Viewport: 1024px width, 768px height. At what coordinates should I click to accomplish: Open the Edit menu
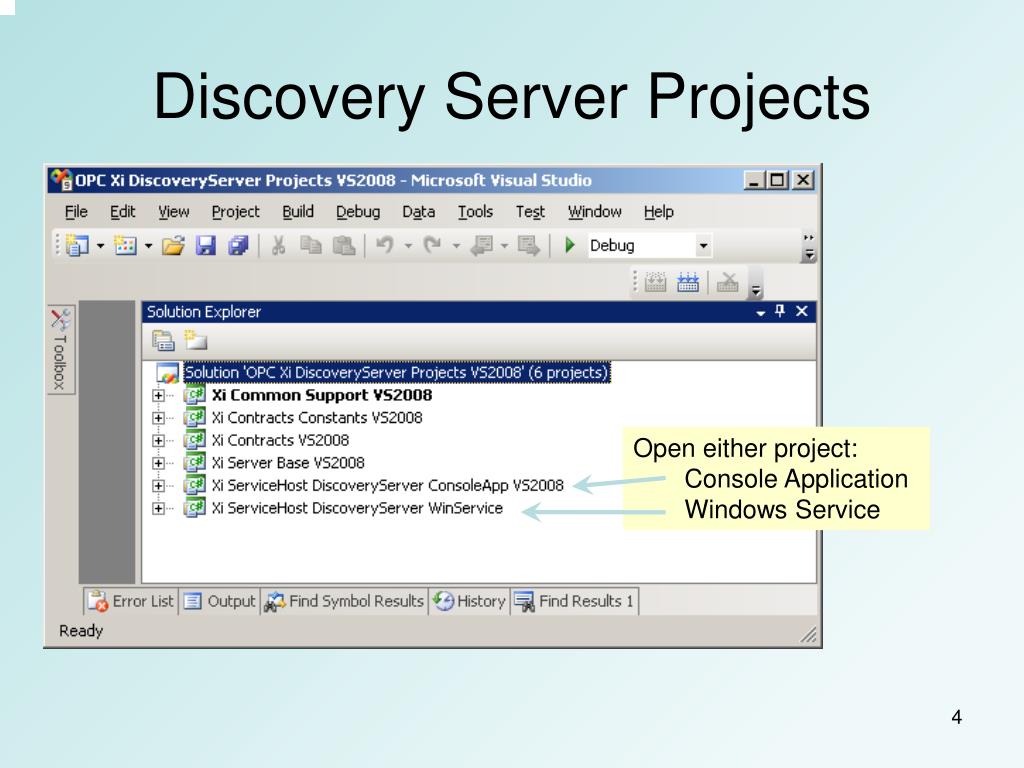pyautogui.click(x=122, y=212)
